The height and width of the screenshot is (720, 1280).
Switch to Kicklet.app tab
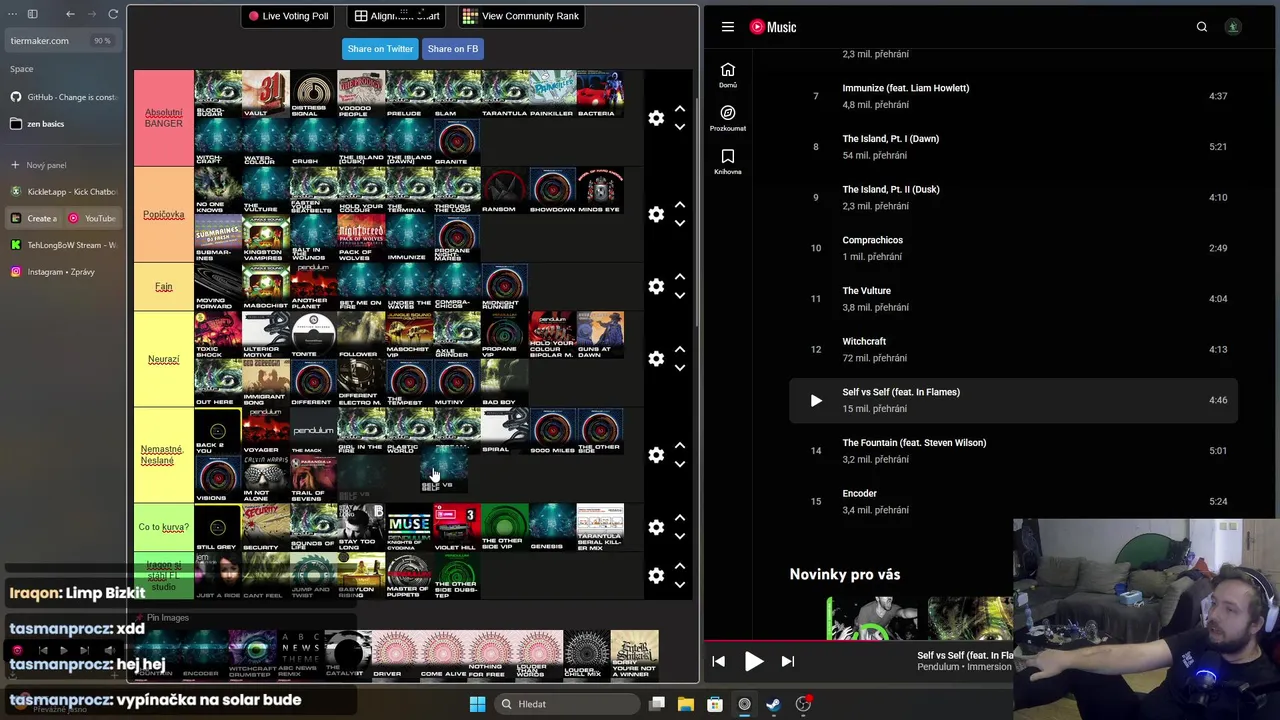click(62, 191)
